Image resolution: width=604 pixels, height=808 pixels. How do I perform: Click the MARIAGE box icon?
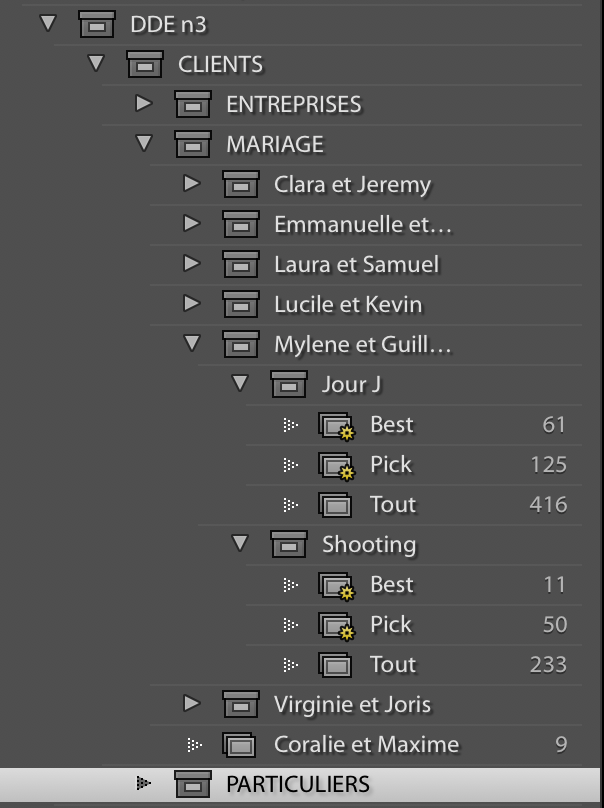[193, 144]
